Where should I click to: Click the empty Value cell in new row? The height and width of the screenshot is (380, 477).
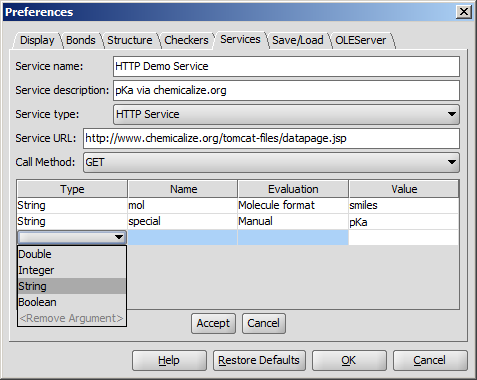(404, 237)
